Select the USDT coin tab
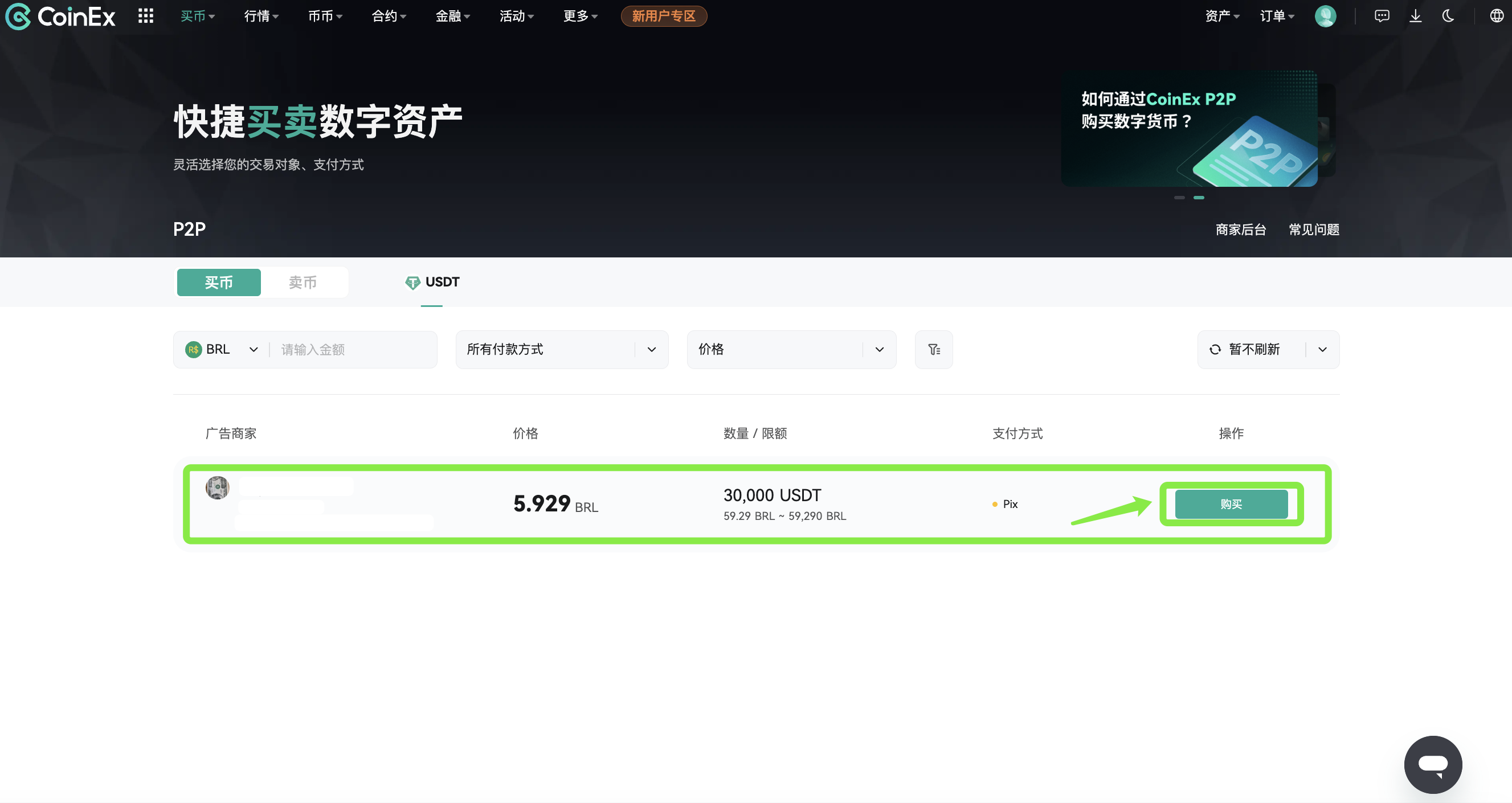1512x803 pixels. click(x=432, y=282)
